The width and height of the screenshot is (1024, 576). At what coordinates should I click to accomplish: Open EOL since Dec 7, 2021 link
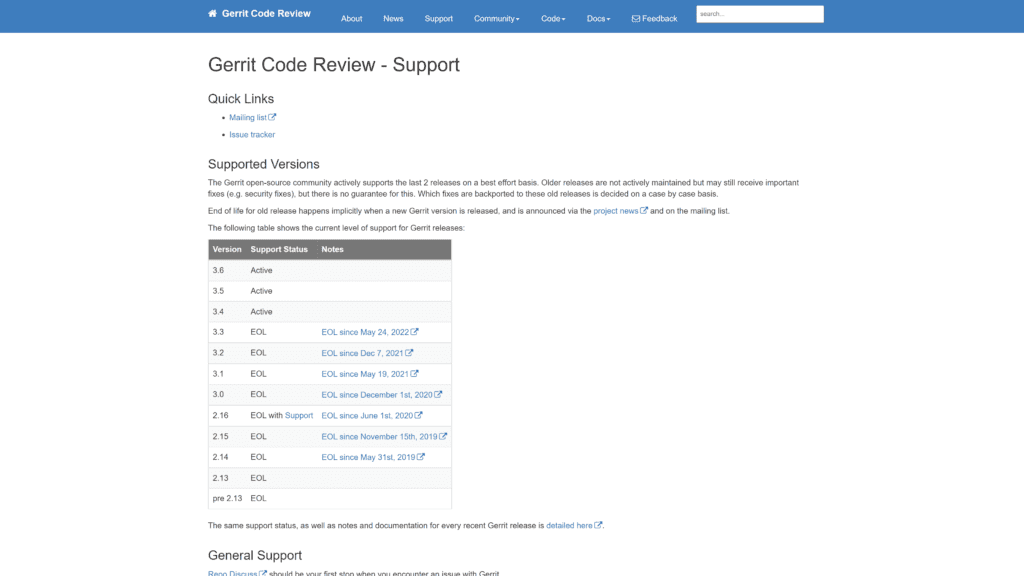[x=362, y=353]
